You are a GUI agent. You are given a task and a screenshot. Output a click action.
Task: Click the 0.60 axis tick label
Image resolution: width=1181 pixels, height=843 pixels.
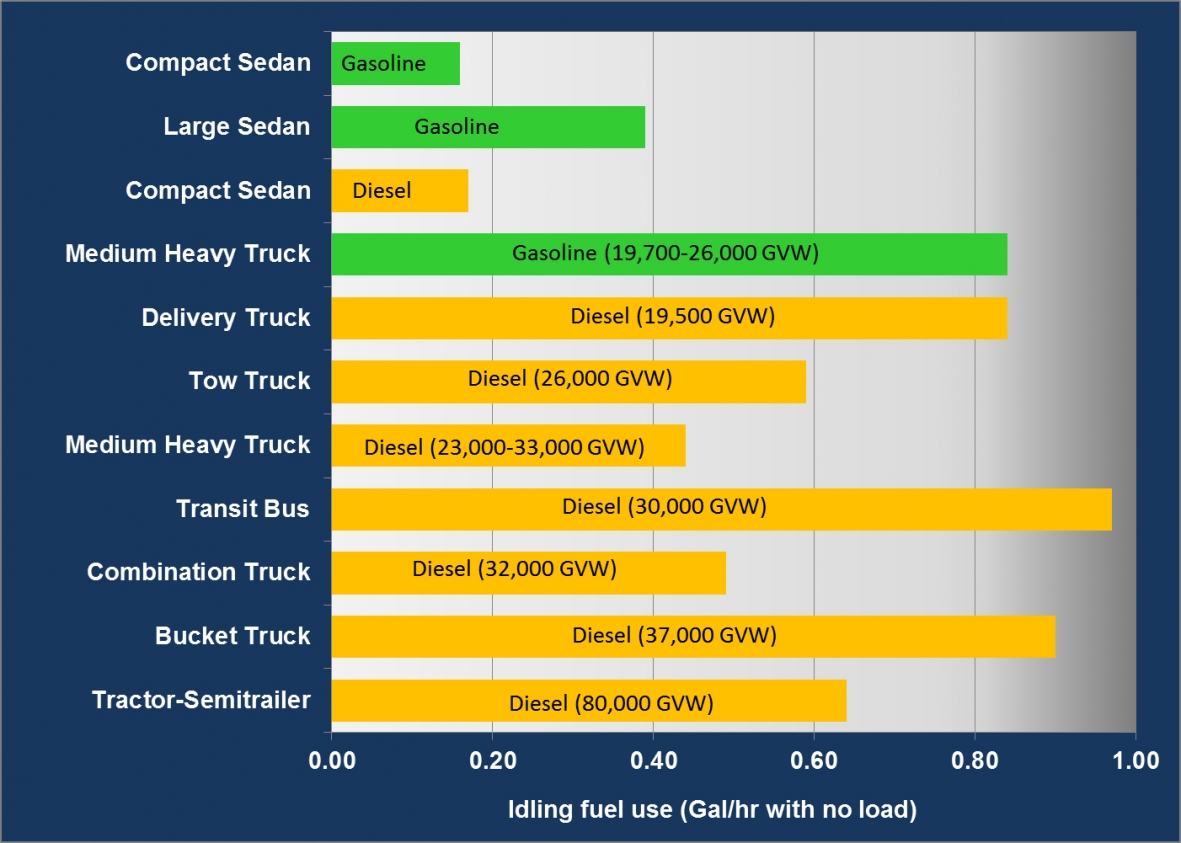(x=814, y=761)
